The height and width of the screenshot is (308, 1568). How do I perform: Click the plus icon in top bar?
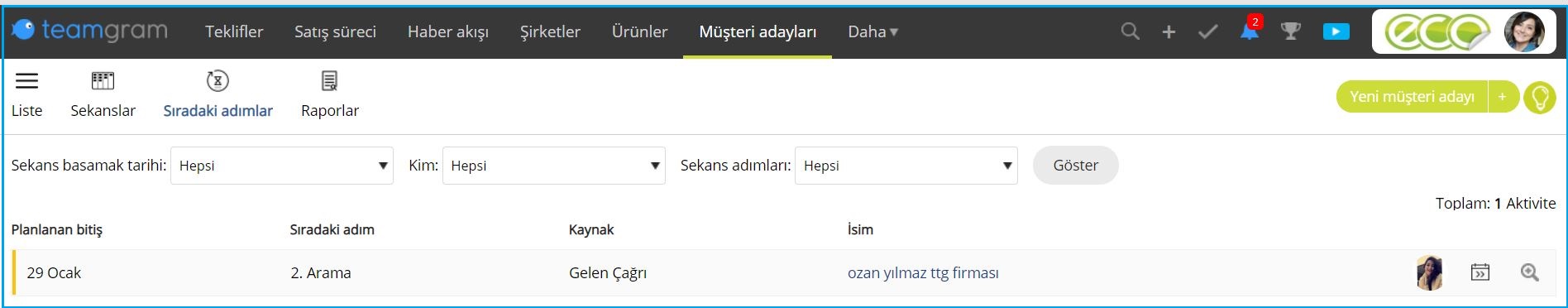(1169, 31)
